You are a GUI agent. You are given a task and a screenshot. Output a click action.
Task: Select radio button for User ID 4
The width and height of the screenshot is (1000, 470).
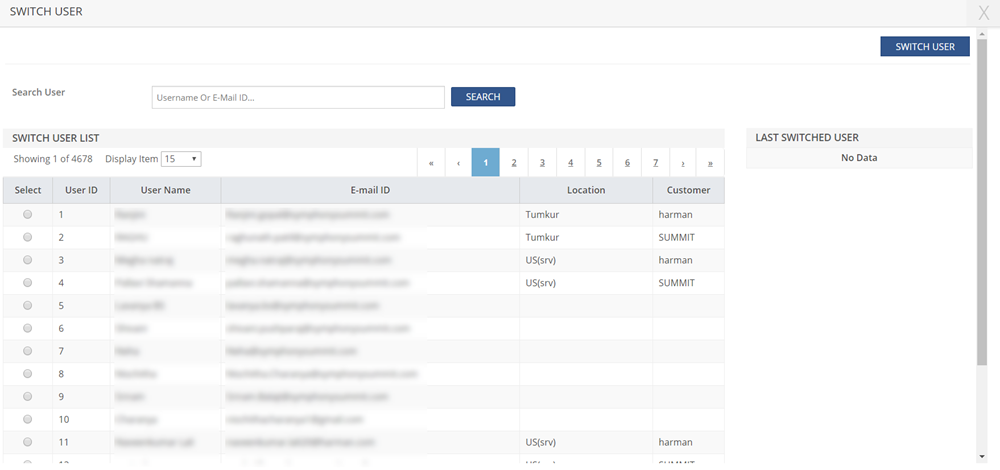[x=28, y=282]
